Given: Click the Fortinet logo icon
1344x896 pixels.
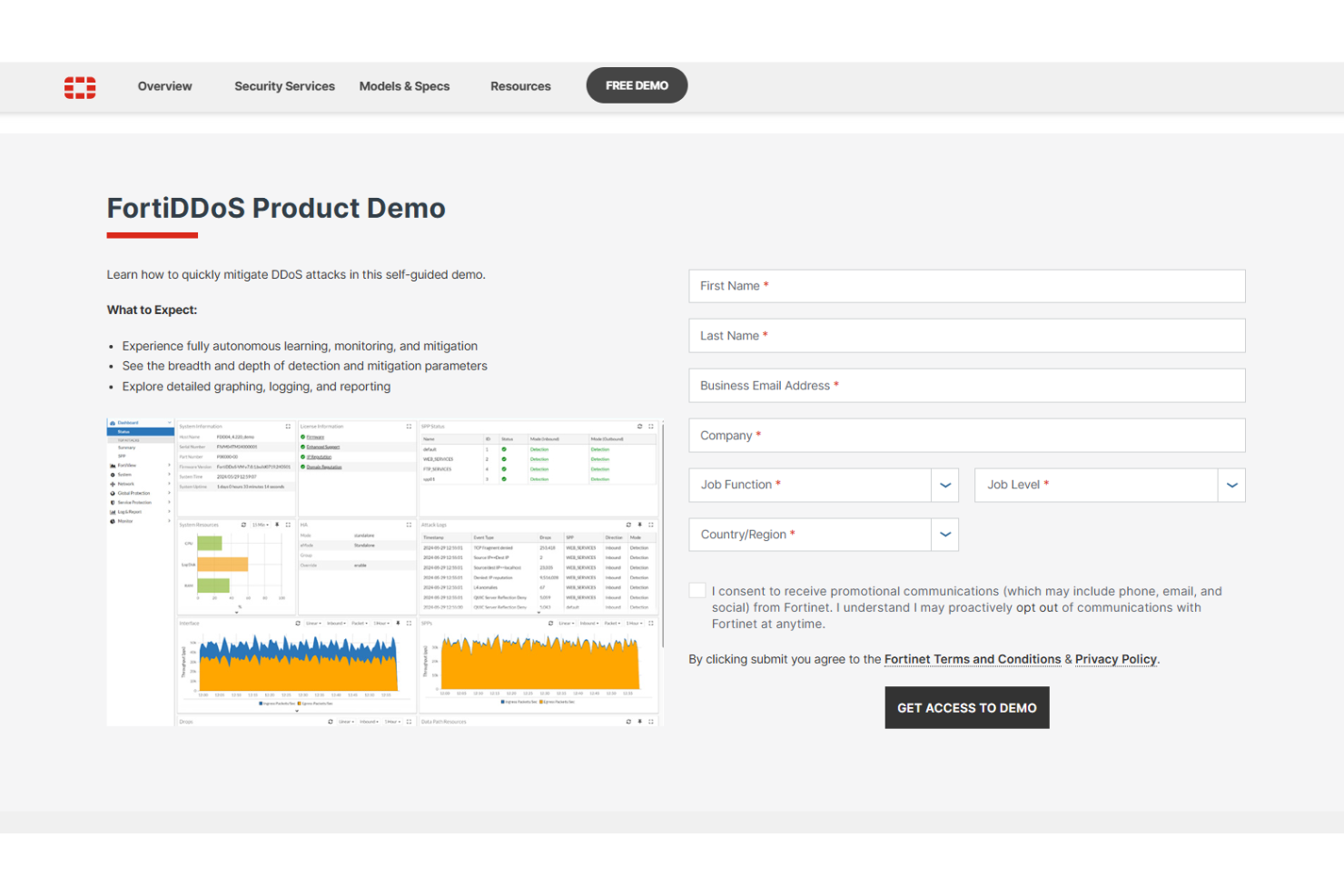Looking at the screenshot, I should [x=80, y=87].
